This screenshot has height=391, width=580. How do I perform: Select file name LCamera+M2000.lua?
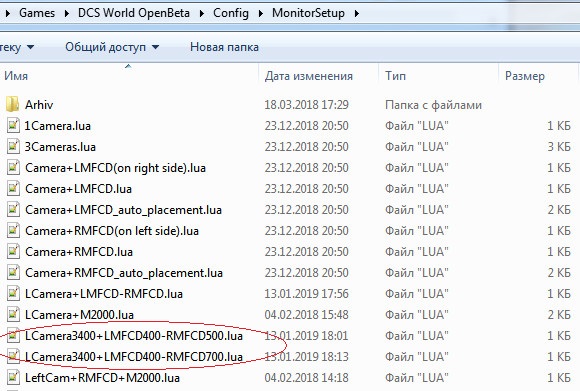coord(80,315)
